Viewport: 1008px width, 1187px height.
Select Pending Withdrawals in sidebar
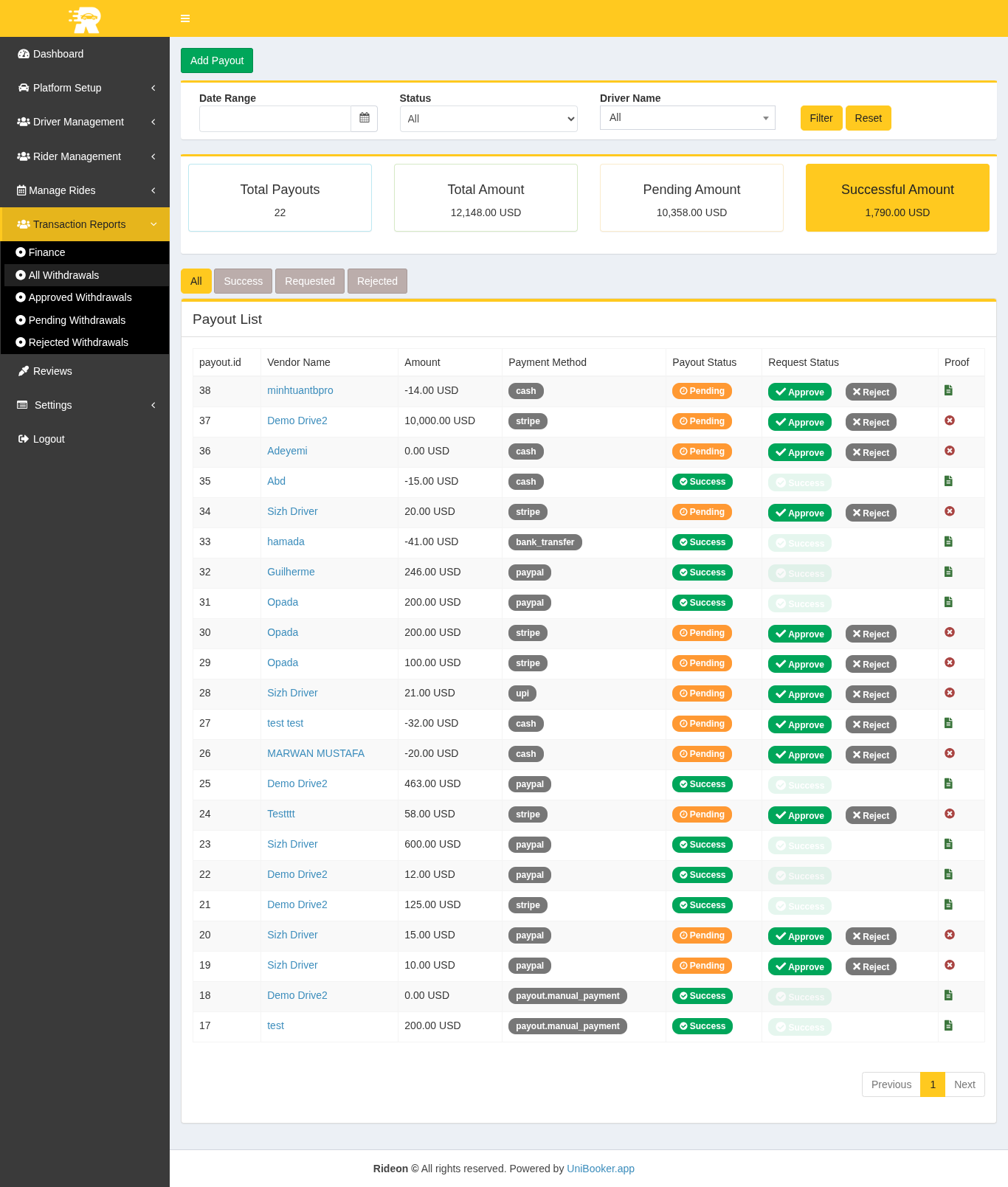[x=77, y=320]
